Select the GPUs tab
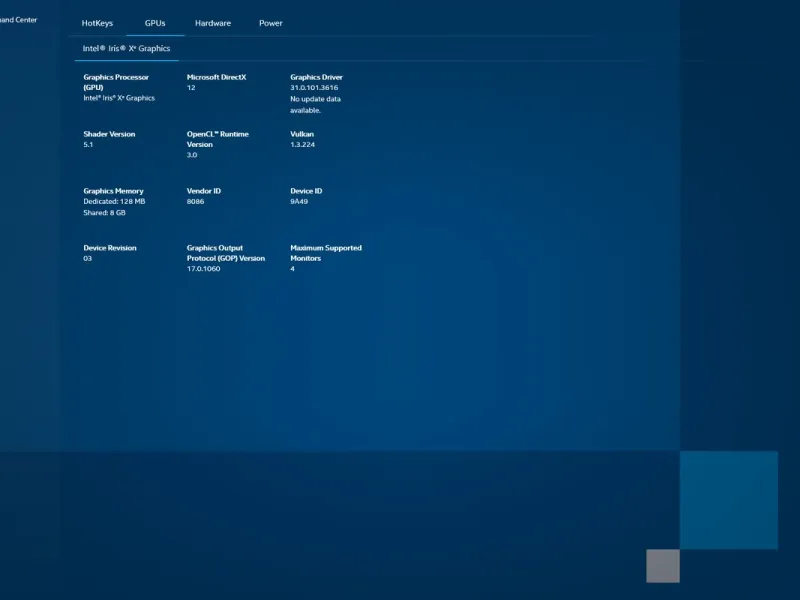Screen dimensions: 800x600 coord(155,23)
